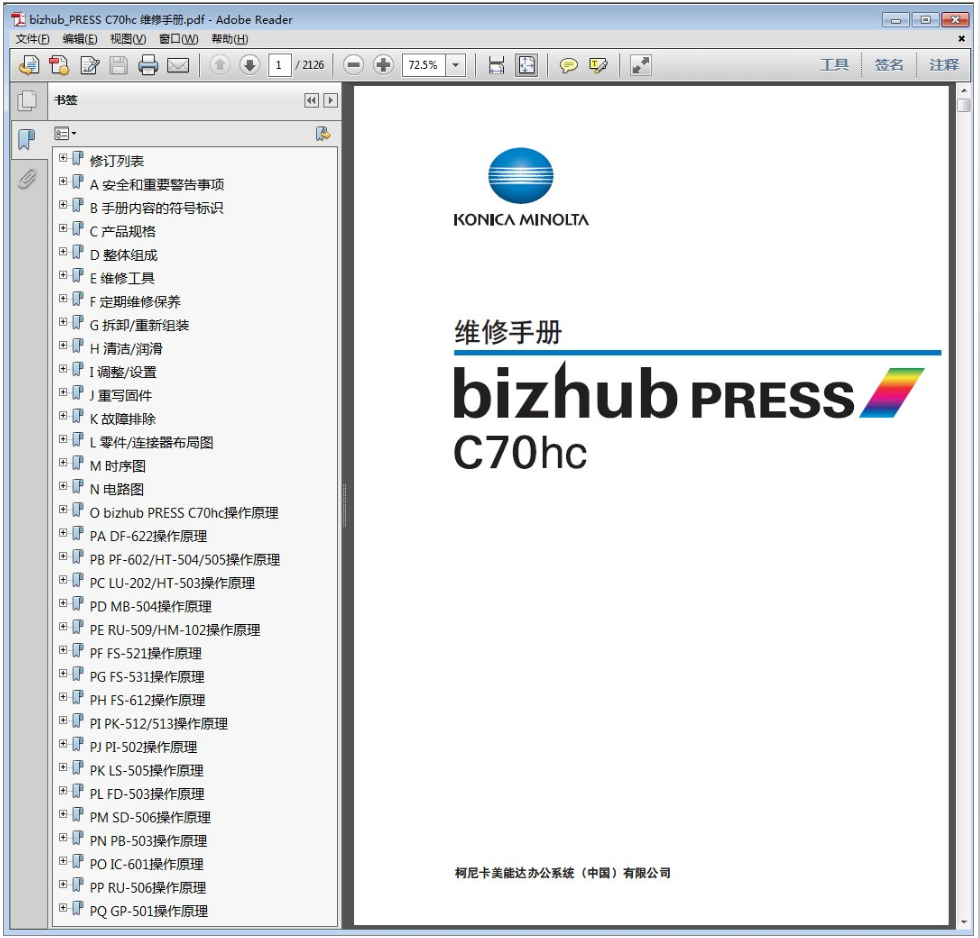
Task: Open bookmark PI PK-512/513操作原理
Action: [x=159, y=724]
